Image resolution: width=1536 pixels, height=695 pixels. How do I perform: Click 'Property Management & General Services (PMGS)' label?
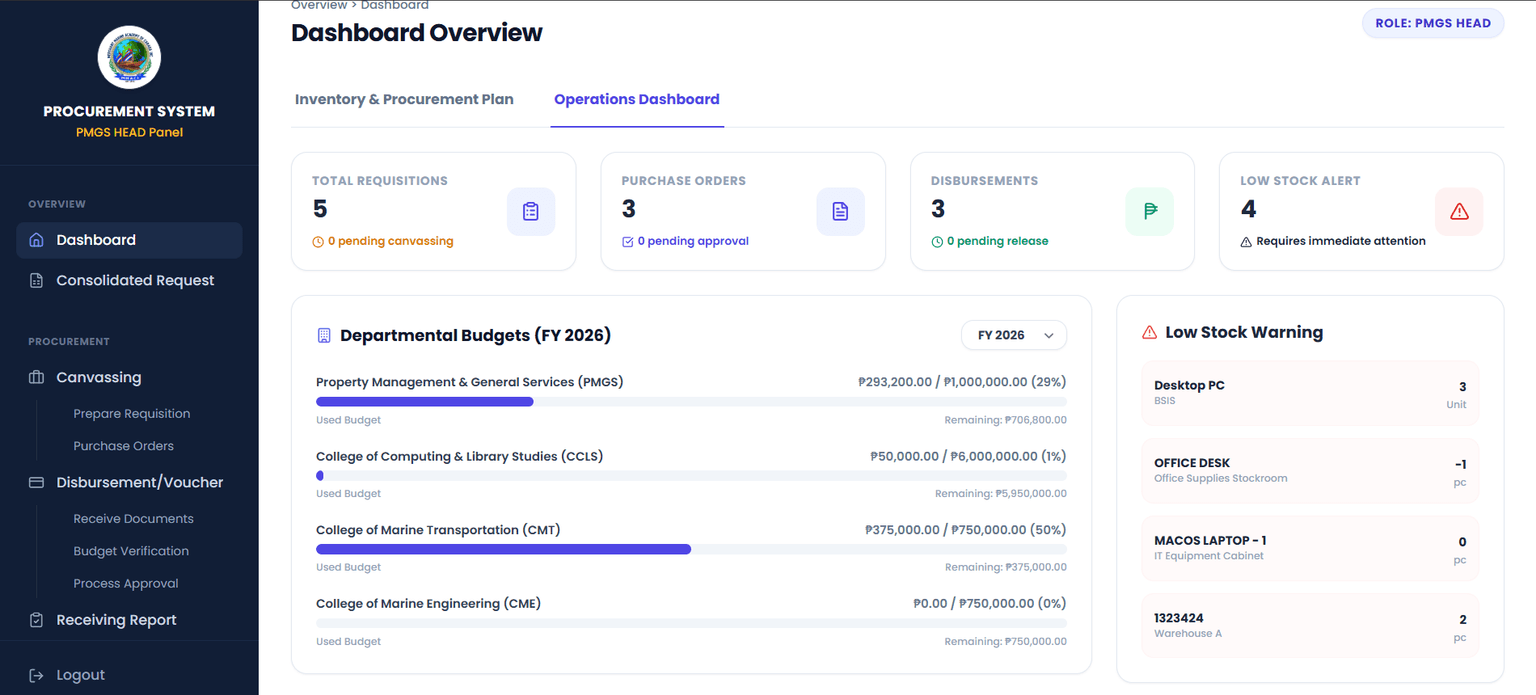click(470, 382)
